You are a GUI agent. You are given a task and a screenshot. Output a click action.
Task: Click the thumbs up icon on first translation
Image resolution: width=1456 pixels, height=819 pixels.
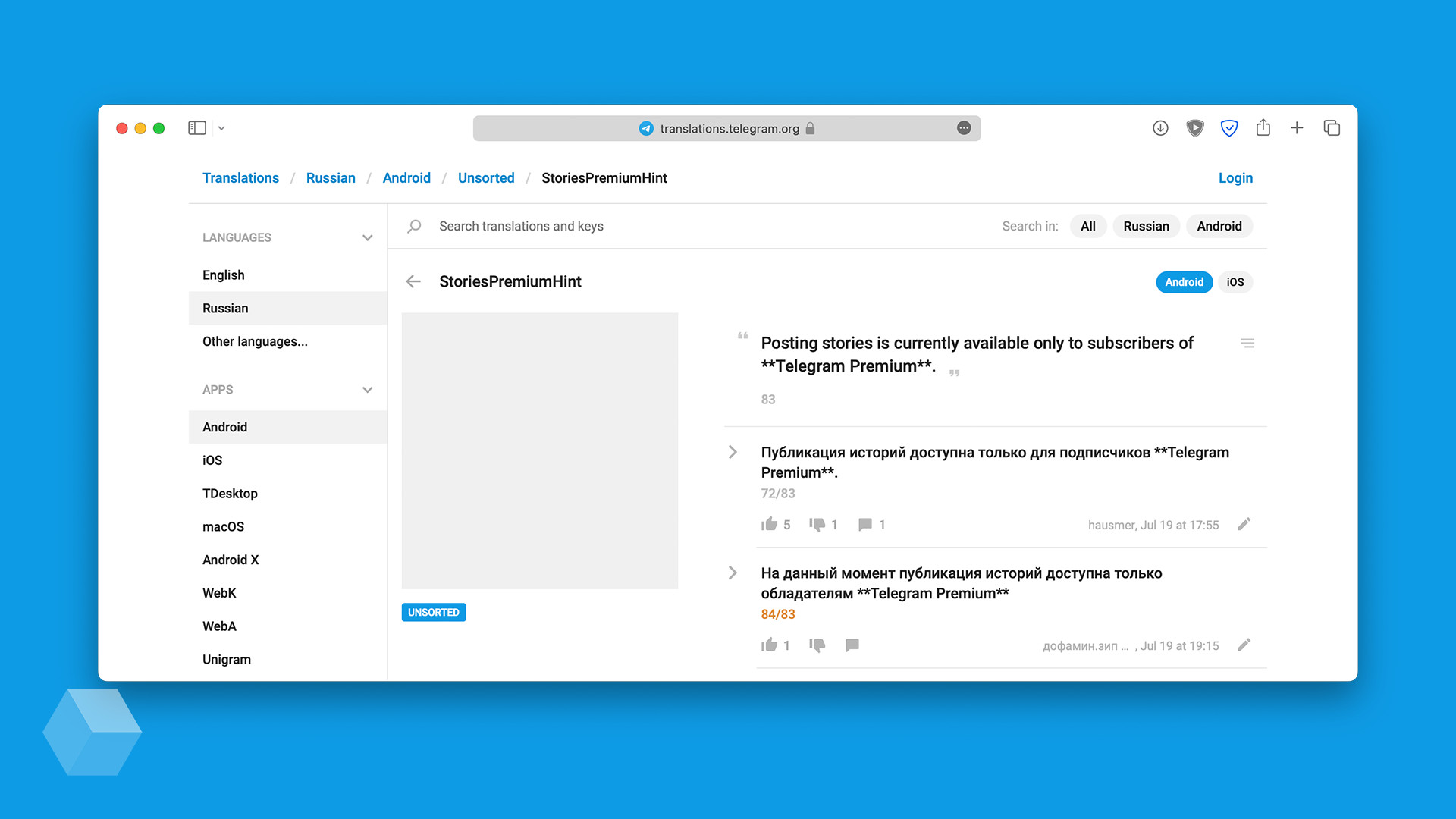[769, 524]
